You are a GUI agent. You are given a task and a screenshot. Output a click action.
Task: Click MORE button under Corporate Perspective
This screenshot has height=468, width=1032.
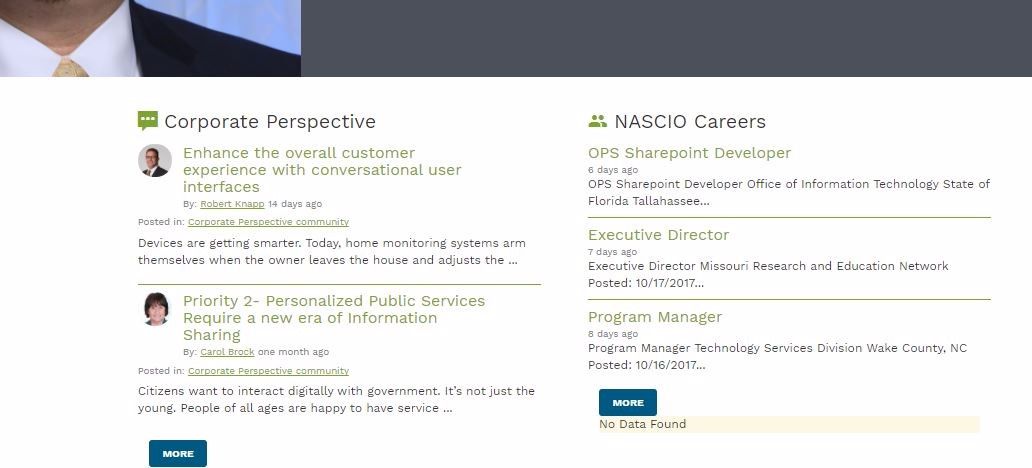click(x=178, y=454)
